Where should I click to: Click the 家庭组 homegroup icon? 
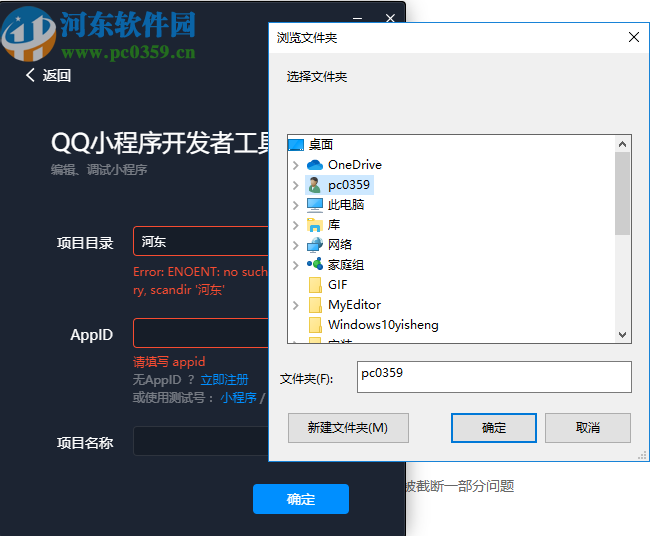click(315, 264)
